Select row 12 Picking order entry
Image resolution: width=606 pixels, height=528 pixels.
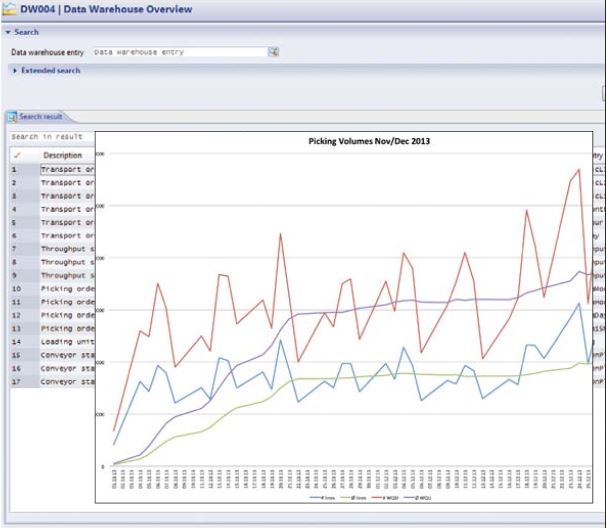(67, 315)
